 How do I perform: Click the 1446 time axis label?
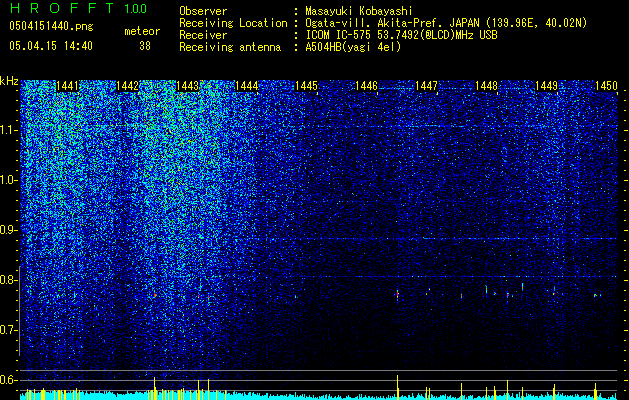[367, 86]
